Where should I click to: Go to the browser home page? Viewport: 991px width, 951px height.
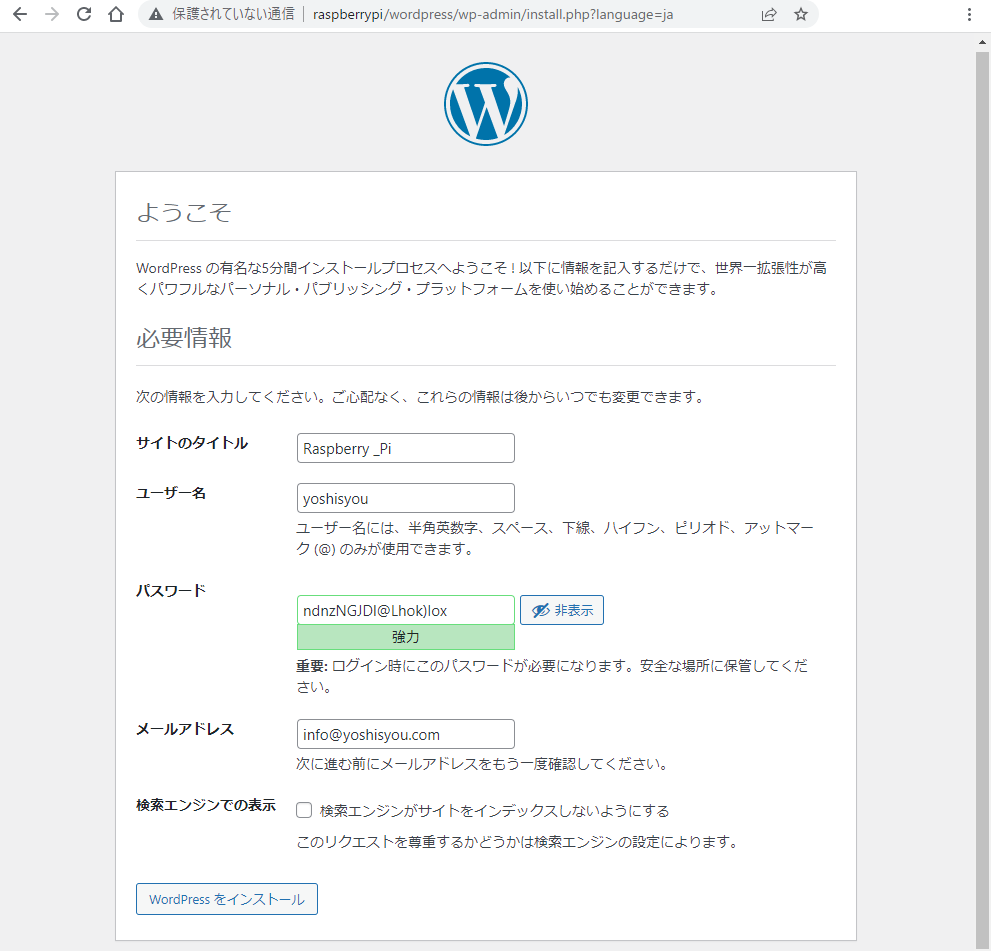(116, 15)
